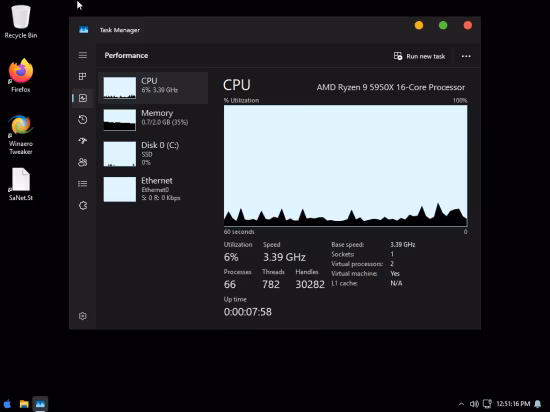Click the Firefox desktop shortcut

(21, 75)
